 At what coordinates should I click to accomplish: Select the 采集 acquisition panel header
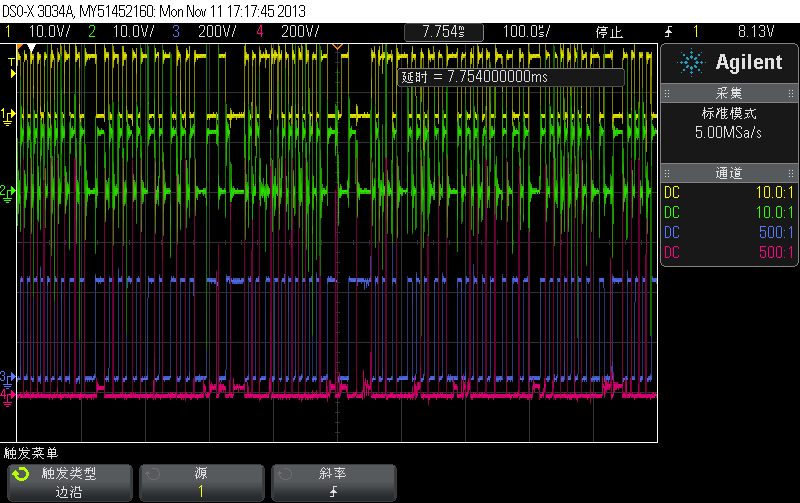pos(727,93)
